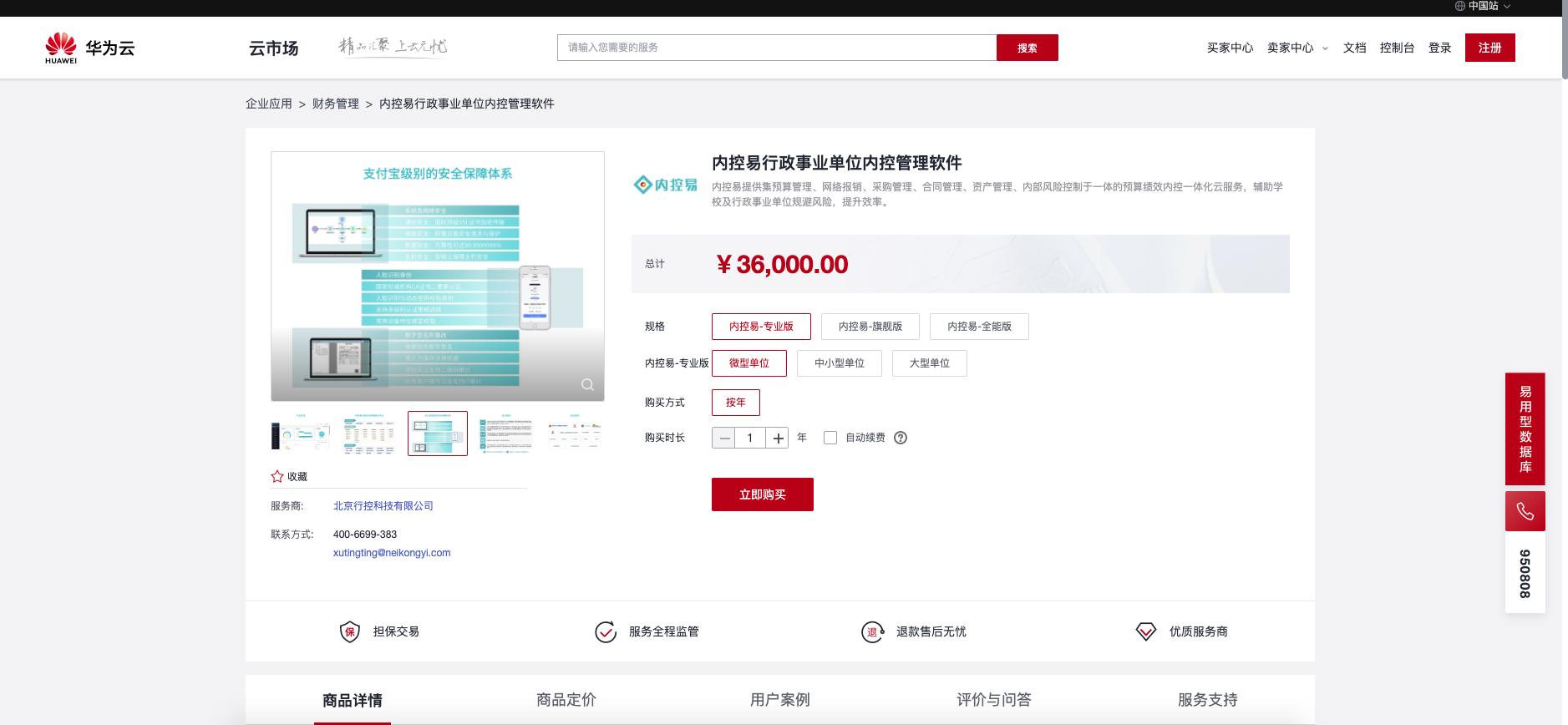The image size is (1568, 725).
Task: Go to 企业应用 breadcrumb
Action: point(269,104)
